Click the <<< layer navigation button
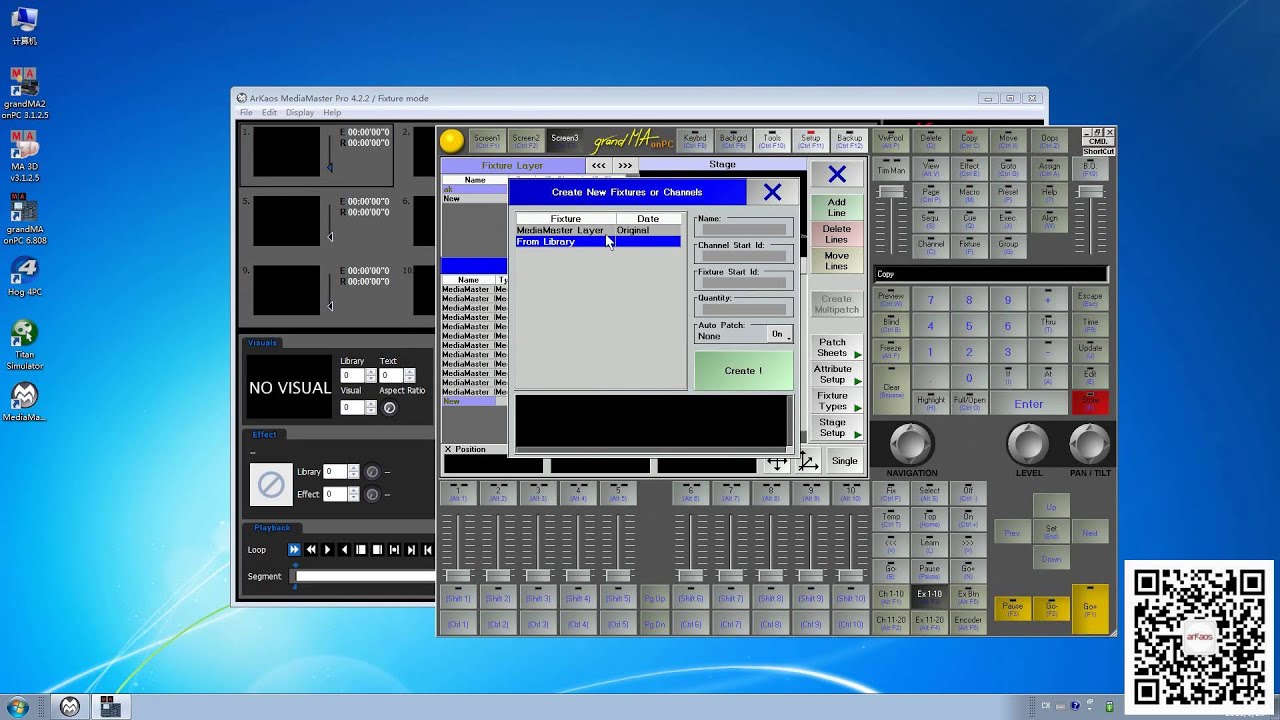 point(598,165)
